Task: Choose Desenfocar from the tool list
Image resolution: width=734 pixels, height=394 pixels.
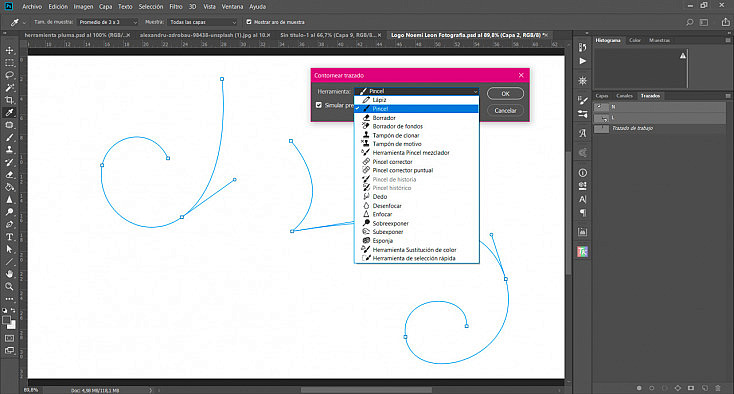Action: (417, 205)
